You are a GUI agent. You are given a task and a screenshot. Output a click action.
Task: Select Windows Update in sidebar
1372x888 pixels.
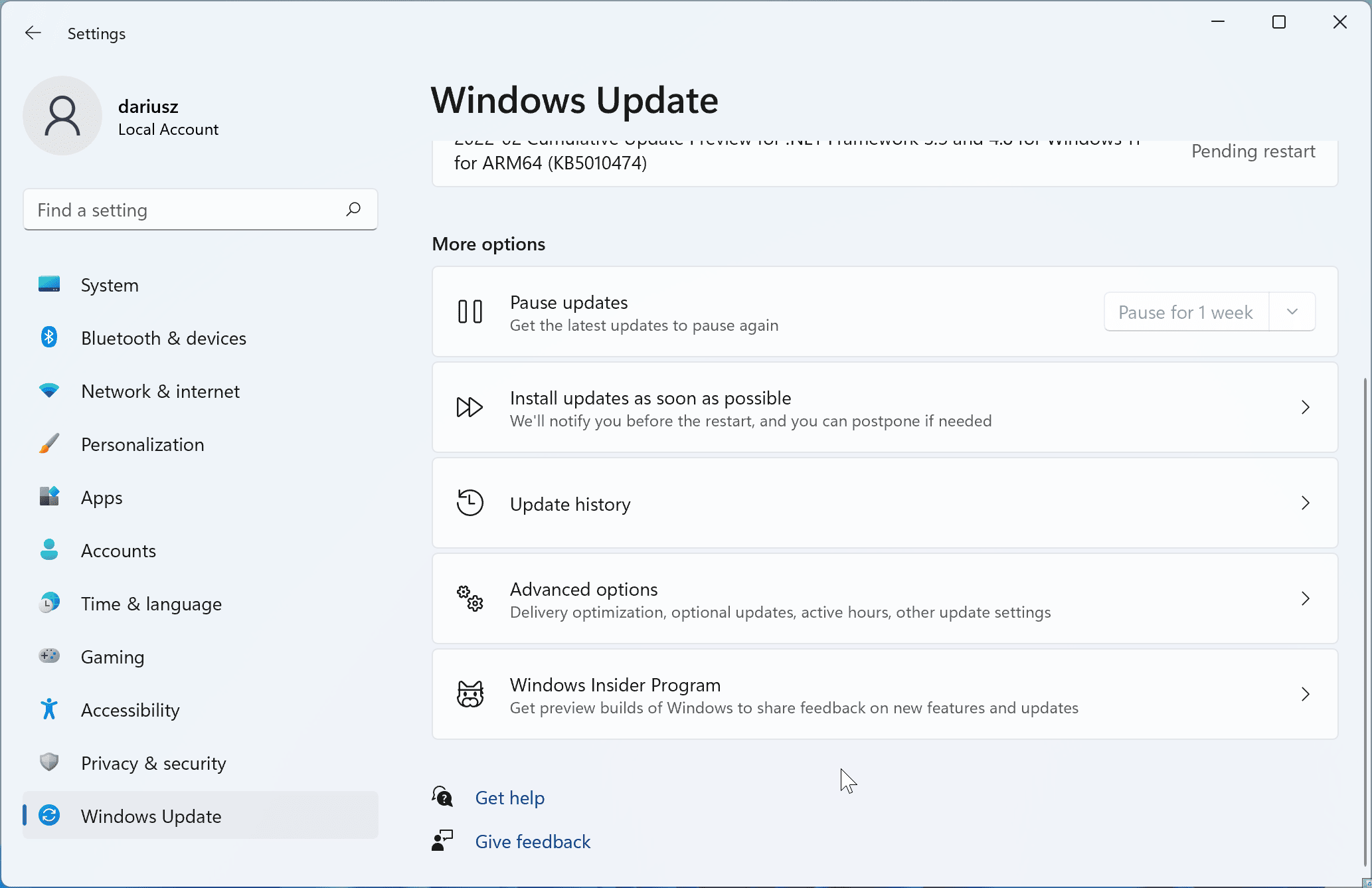pyautogui.click(x=201, y=815)
